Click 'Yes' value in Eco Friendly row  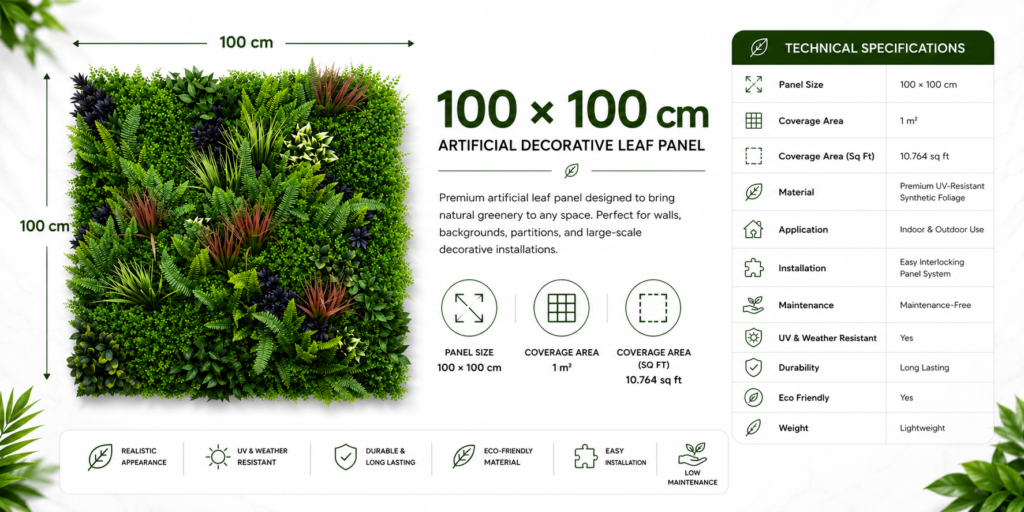click(906, 397)
